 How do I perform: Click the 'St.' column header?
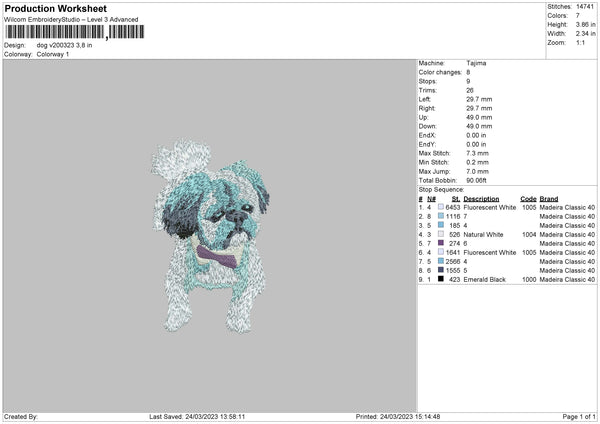click(x=456, y=199)
